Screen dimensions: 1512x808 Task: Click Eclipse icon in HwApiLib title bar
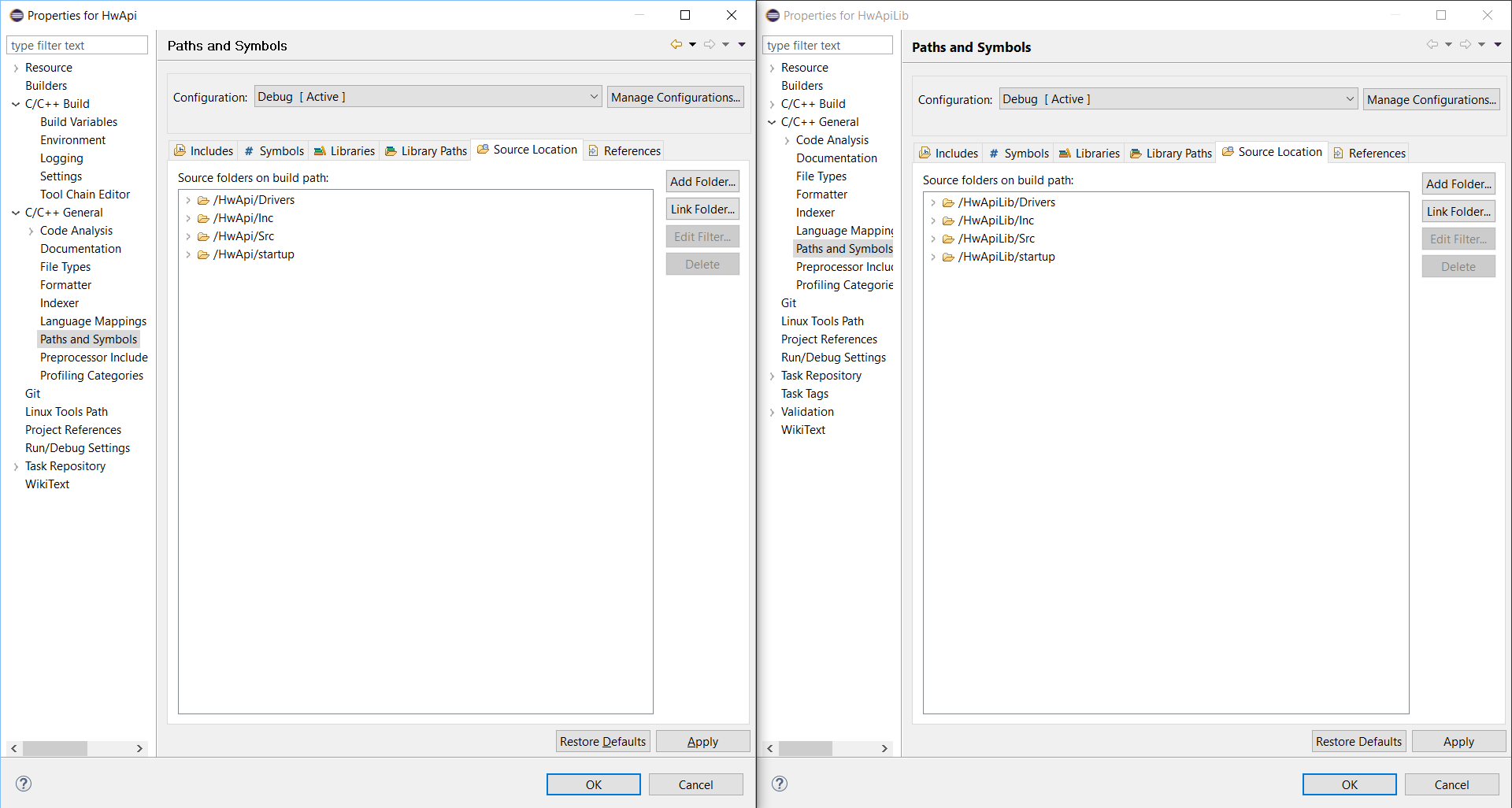(x=773, y=15)
